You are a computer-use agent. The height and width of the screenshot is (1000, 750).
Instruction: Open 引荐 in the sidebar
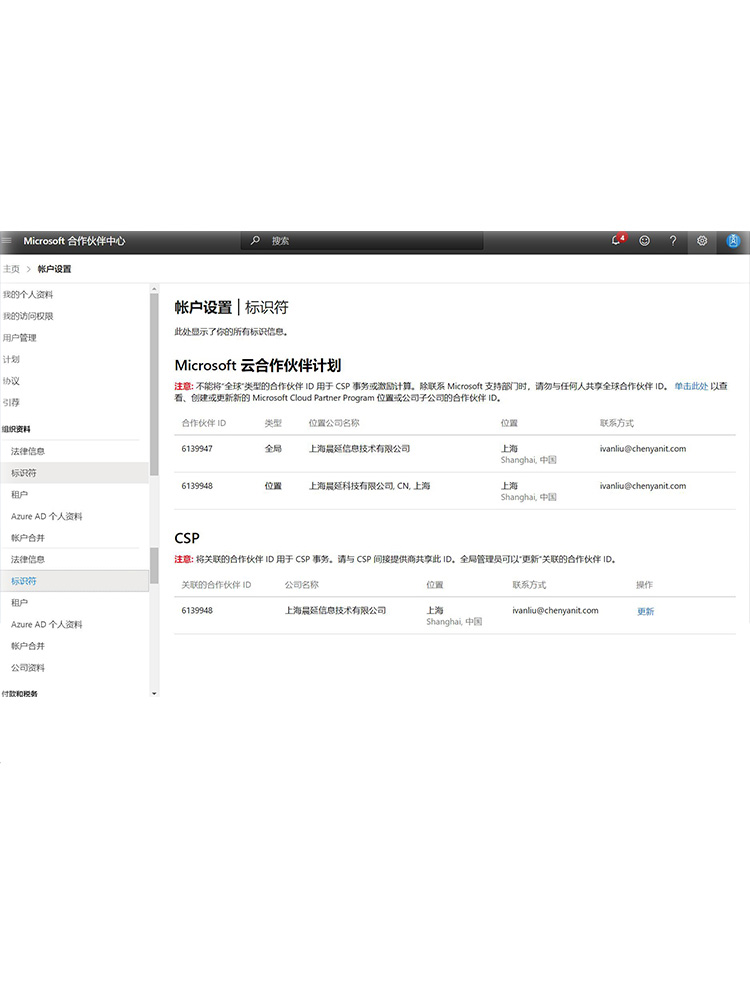coord(11,403)
